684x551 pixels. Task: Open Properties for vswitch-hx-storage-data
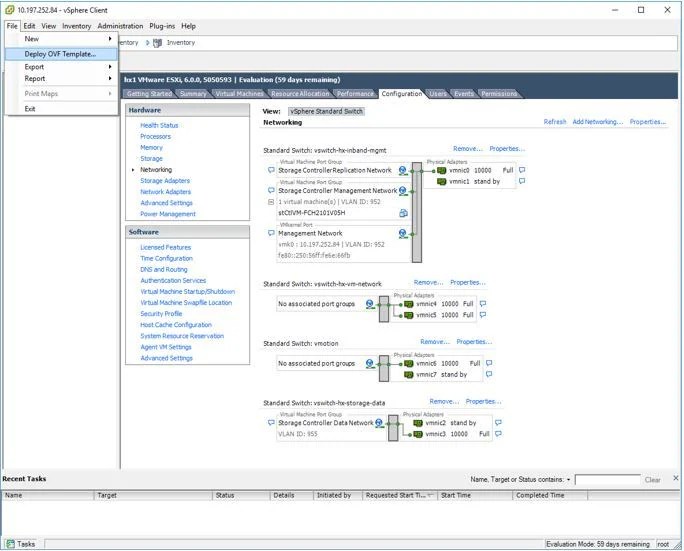click(x=483, y=402)
